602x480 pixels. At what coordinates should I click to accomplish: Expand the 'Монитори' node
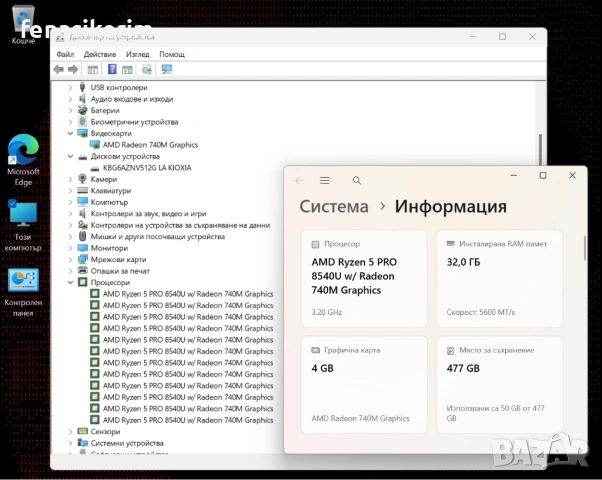coord(70,248)
